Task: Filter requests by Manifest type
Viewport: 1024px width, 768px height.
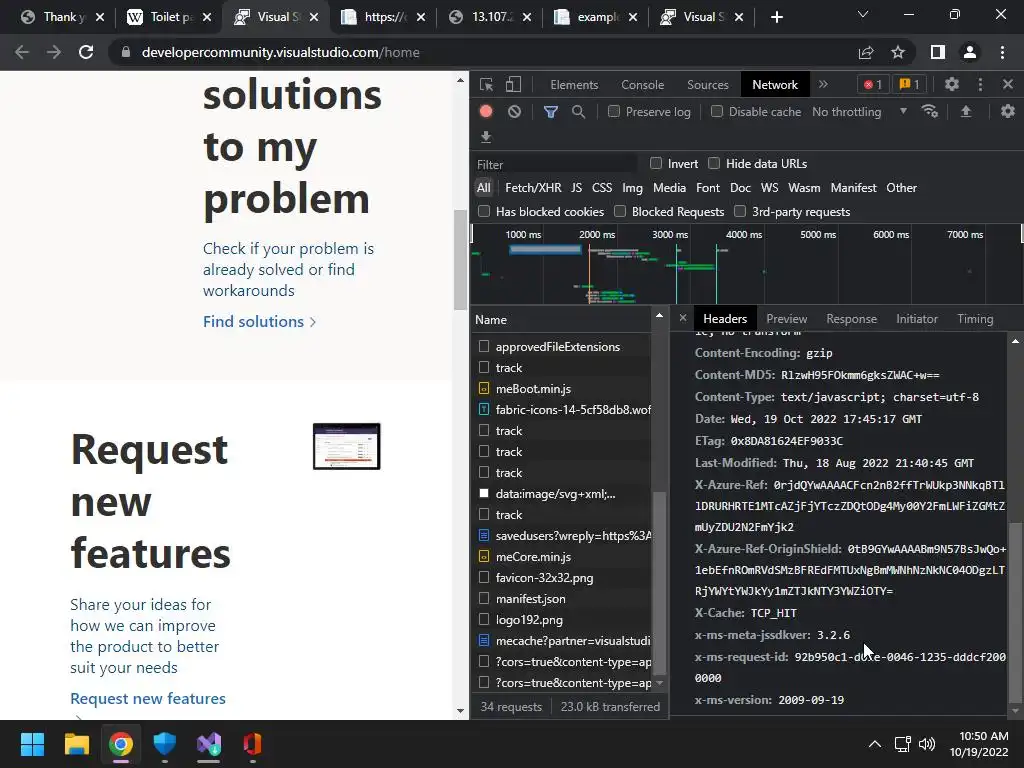Action: pos(853,187)
